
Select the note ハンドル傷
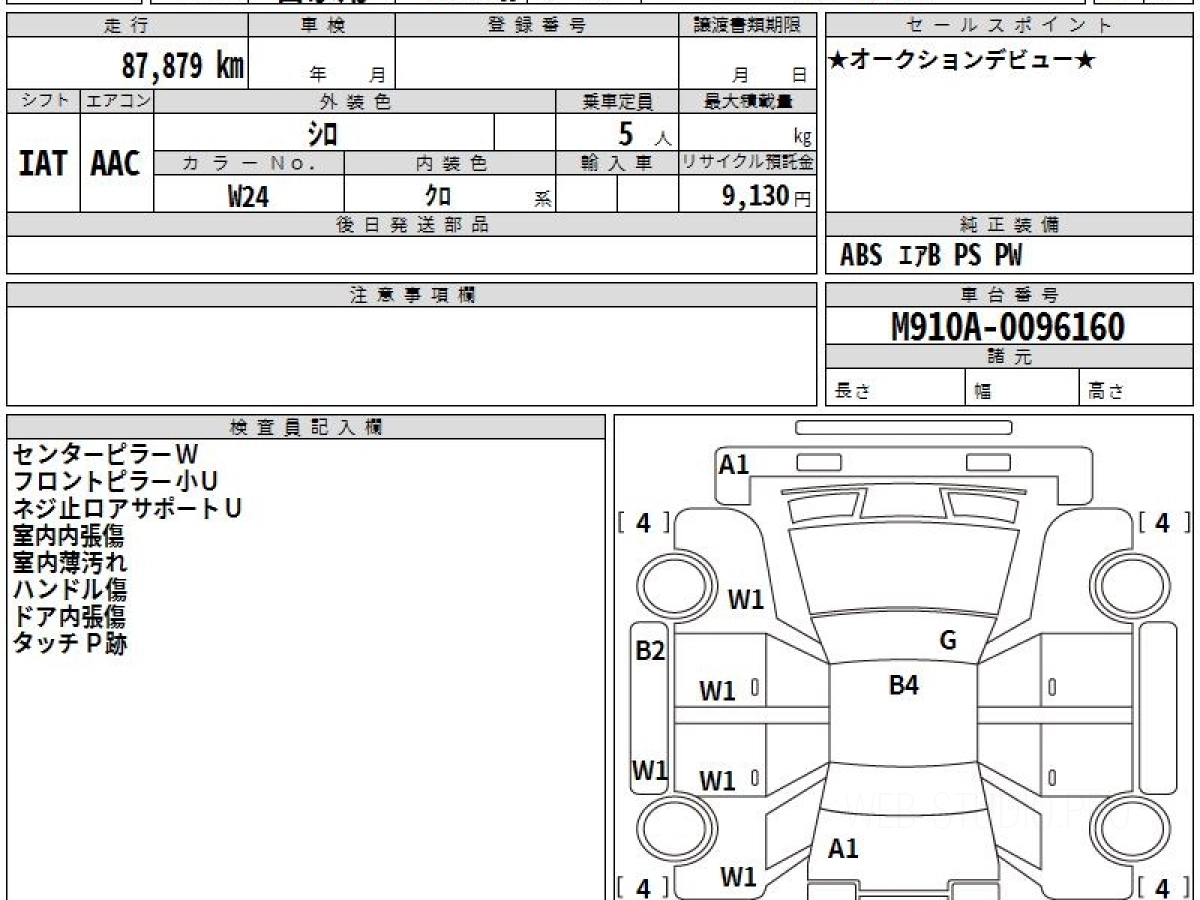pos(70,590)
